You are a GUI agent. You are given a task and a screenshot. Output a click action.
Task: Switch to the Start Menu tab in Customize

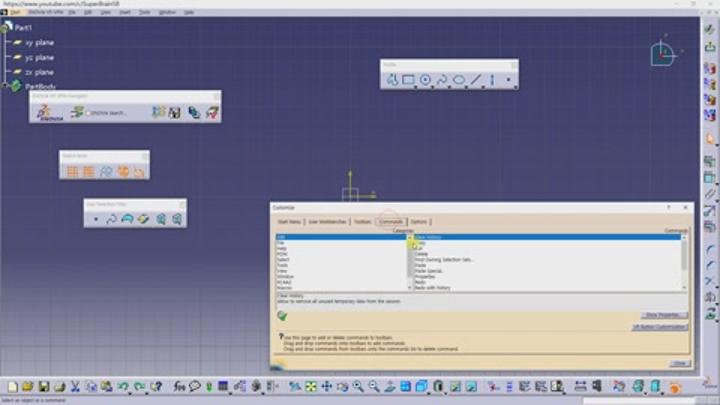click(289, 222)
